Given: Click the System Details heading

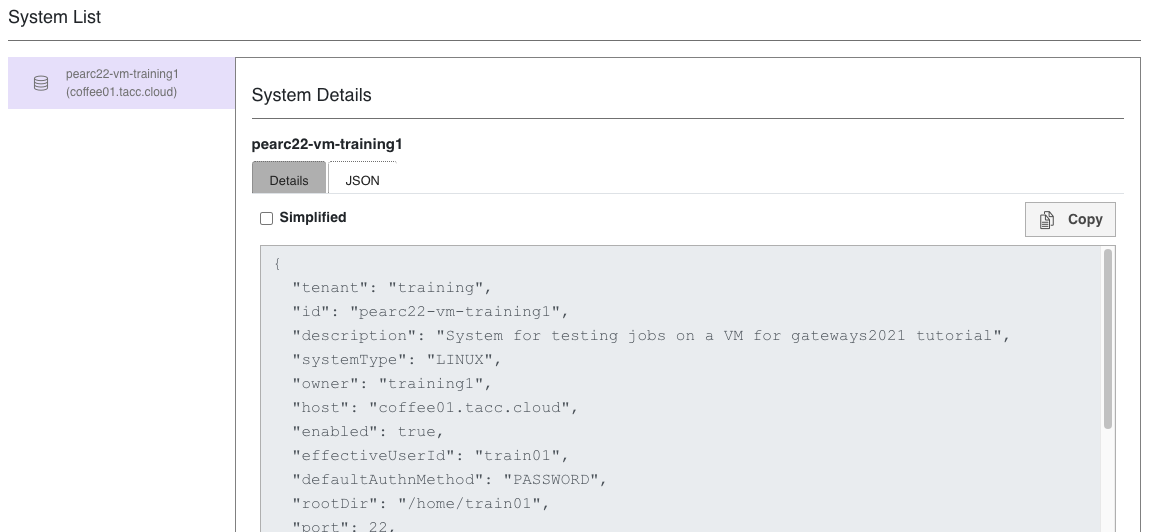Looking at the screenshot, I should [312, 95].
